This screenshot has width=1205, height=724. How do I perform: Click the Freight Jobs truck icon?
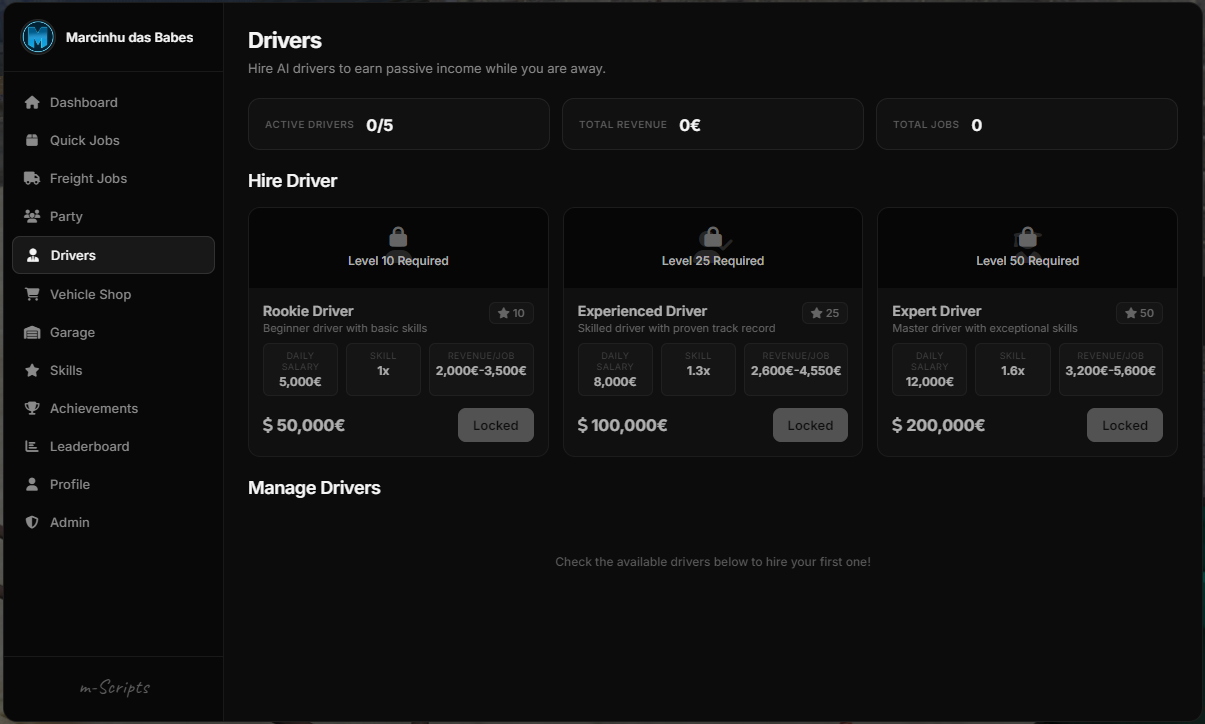32,178
